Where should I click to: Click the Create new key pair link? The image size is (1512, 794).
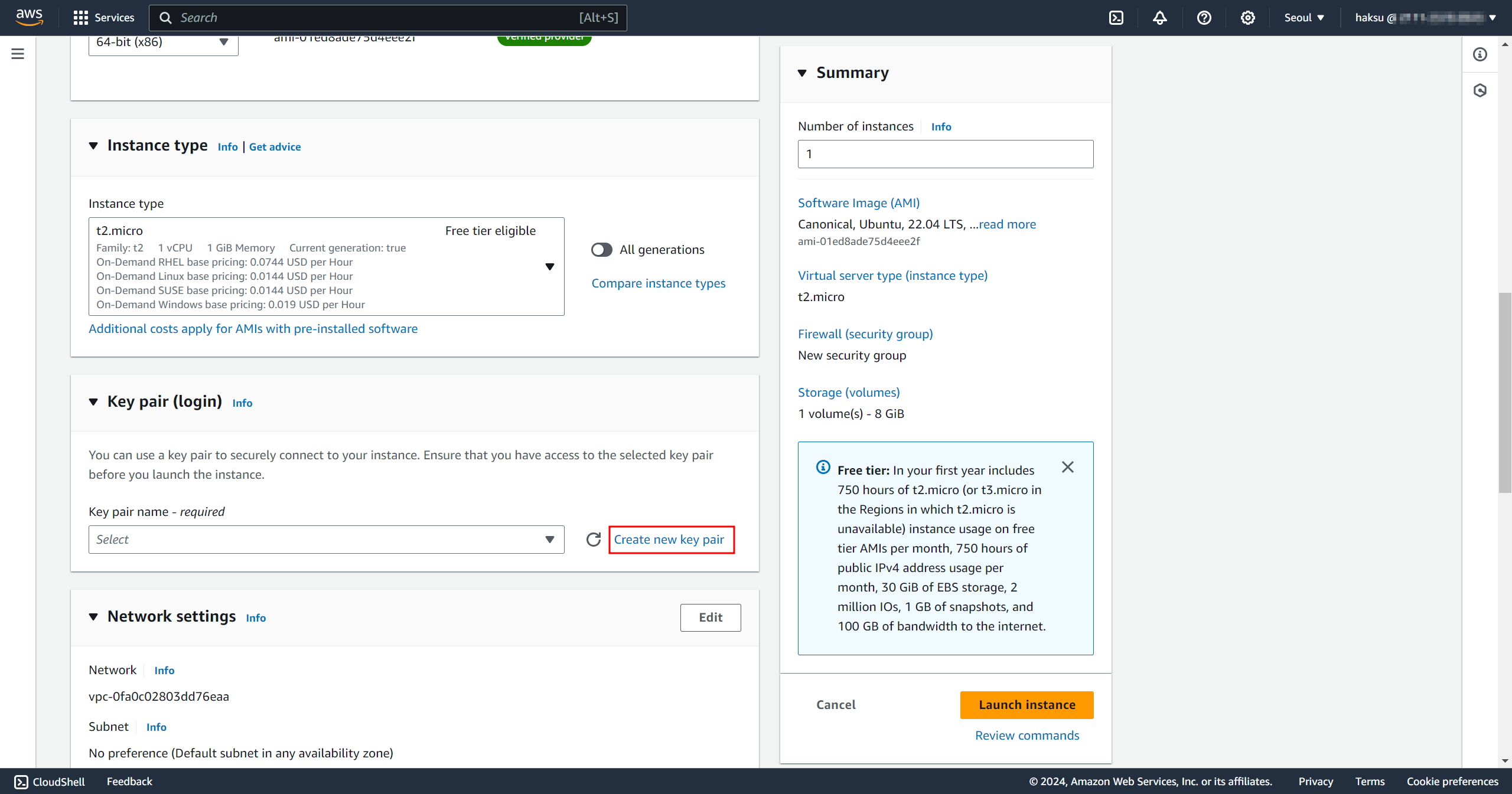coord(669,540)
